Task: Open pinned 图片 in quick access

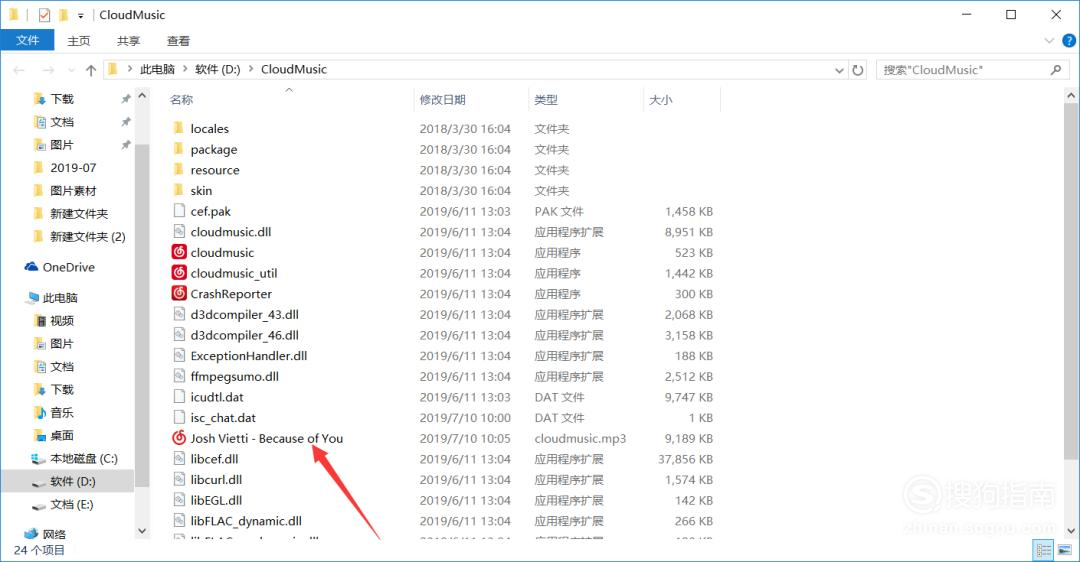Action: (x=62, y=145)
